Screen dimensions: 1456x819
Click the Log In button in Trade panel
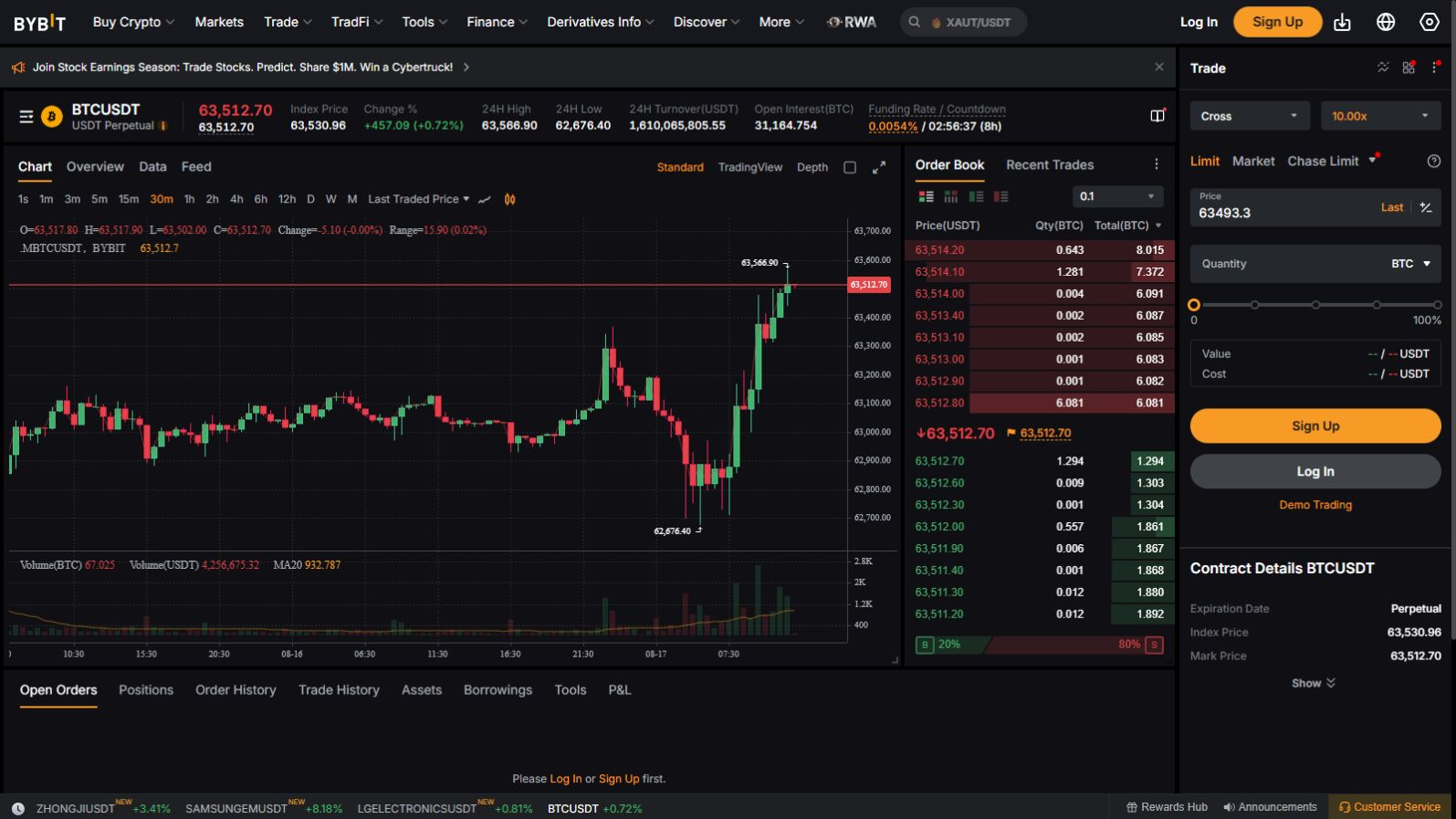tap(1315, 471)
